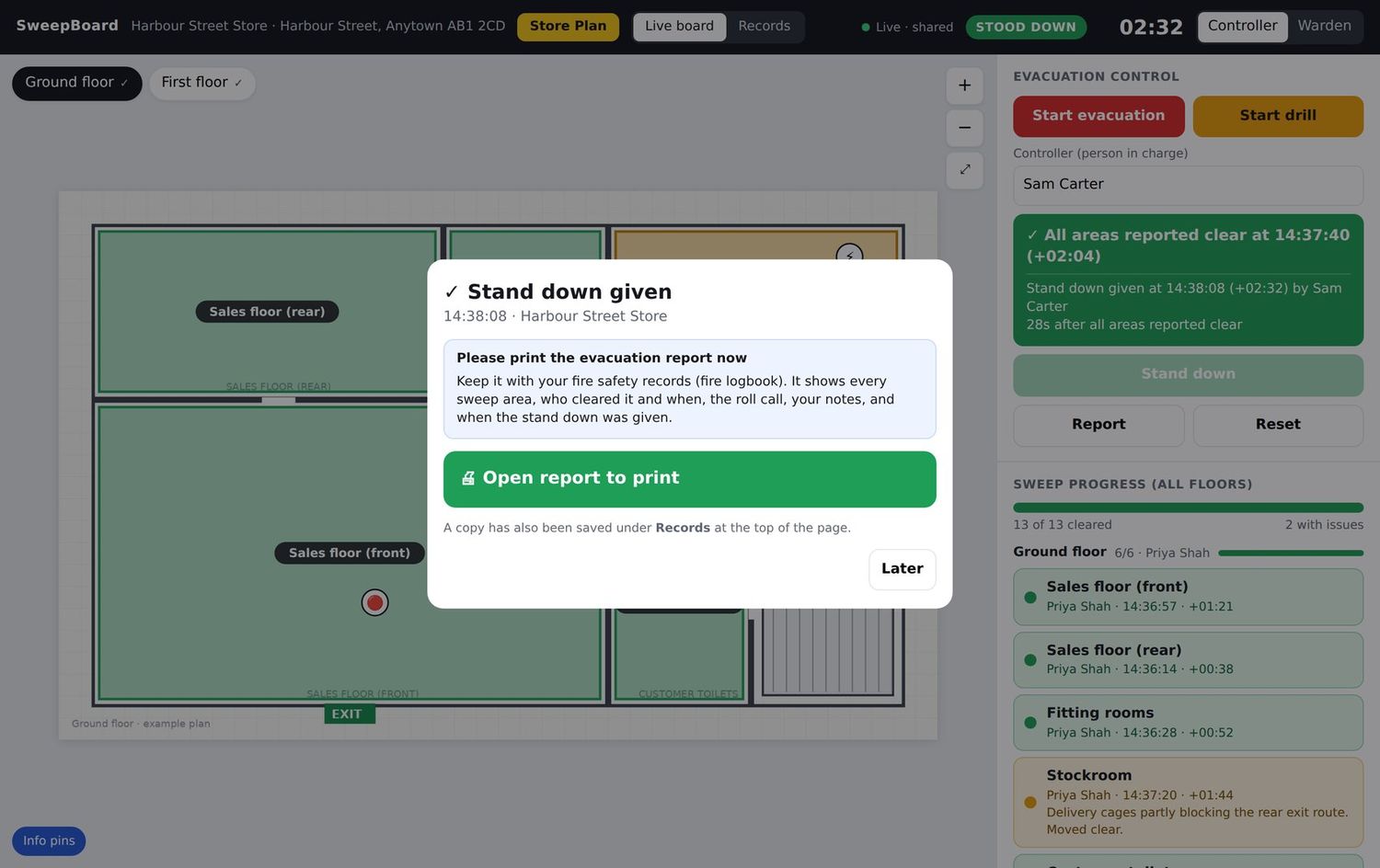This screenshot has width=1380, height=868.
Task: Click the overall sweep progress bar
Action: (x=1188, y=508)
